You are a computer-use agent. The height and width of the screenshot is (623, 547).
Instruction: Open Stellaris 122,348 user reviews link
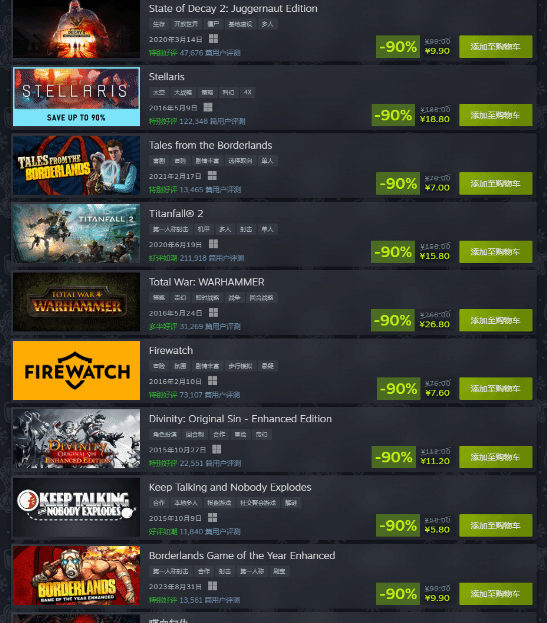(212, 121)
